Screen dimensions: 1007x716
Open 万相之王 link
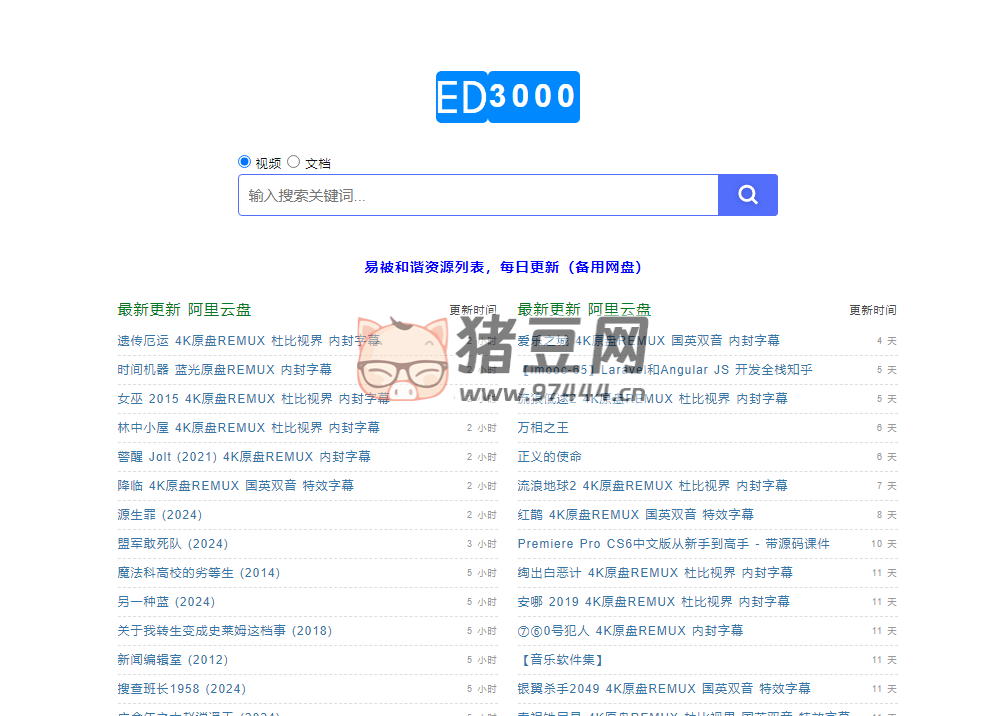click(543, 428)
